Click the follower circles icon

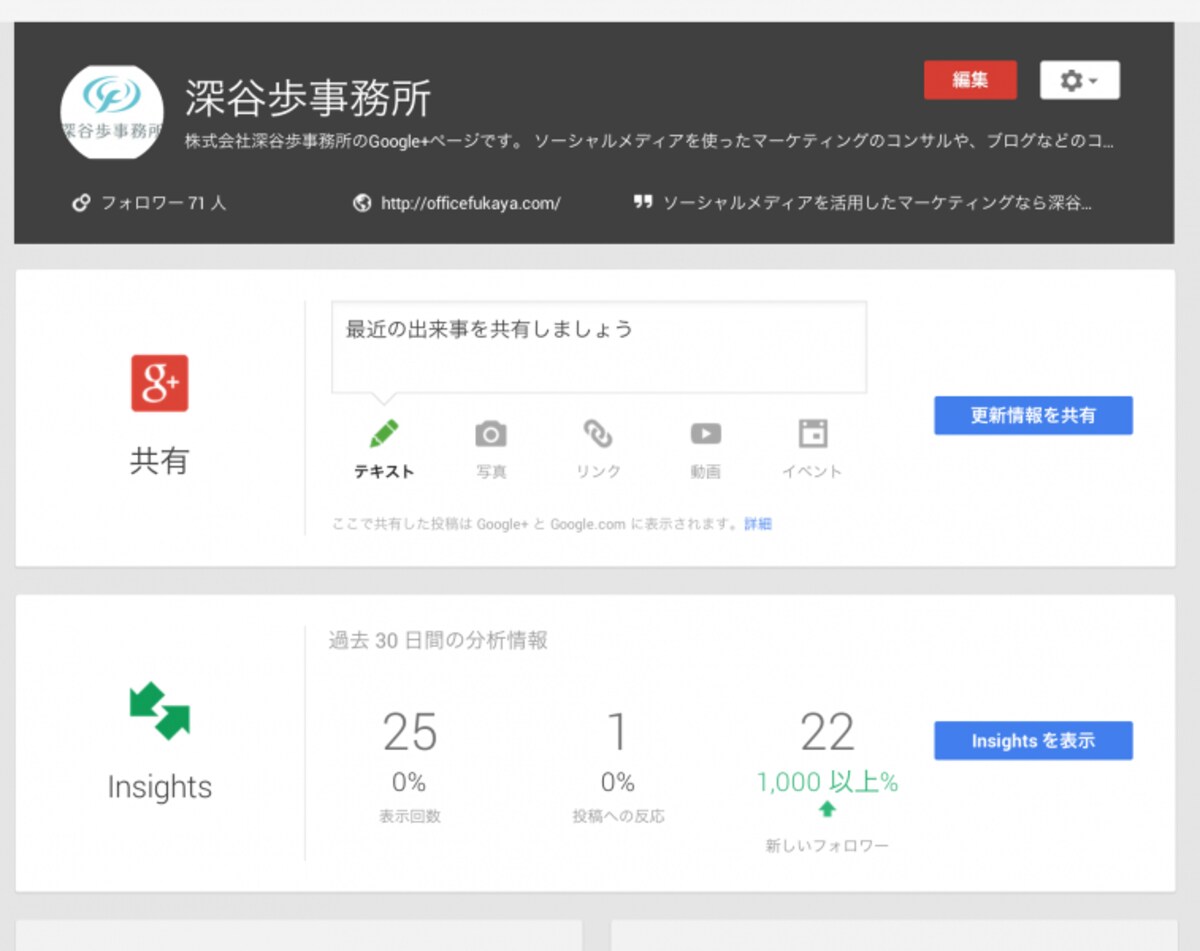[82, 203]
